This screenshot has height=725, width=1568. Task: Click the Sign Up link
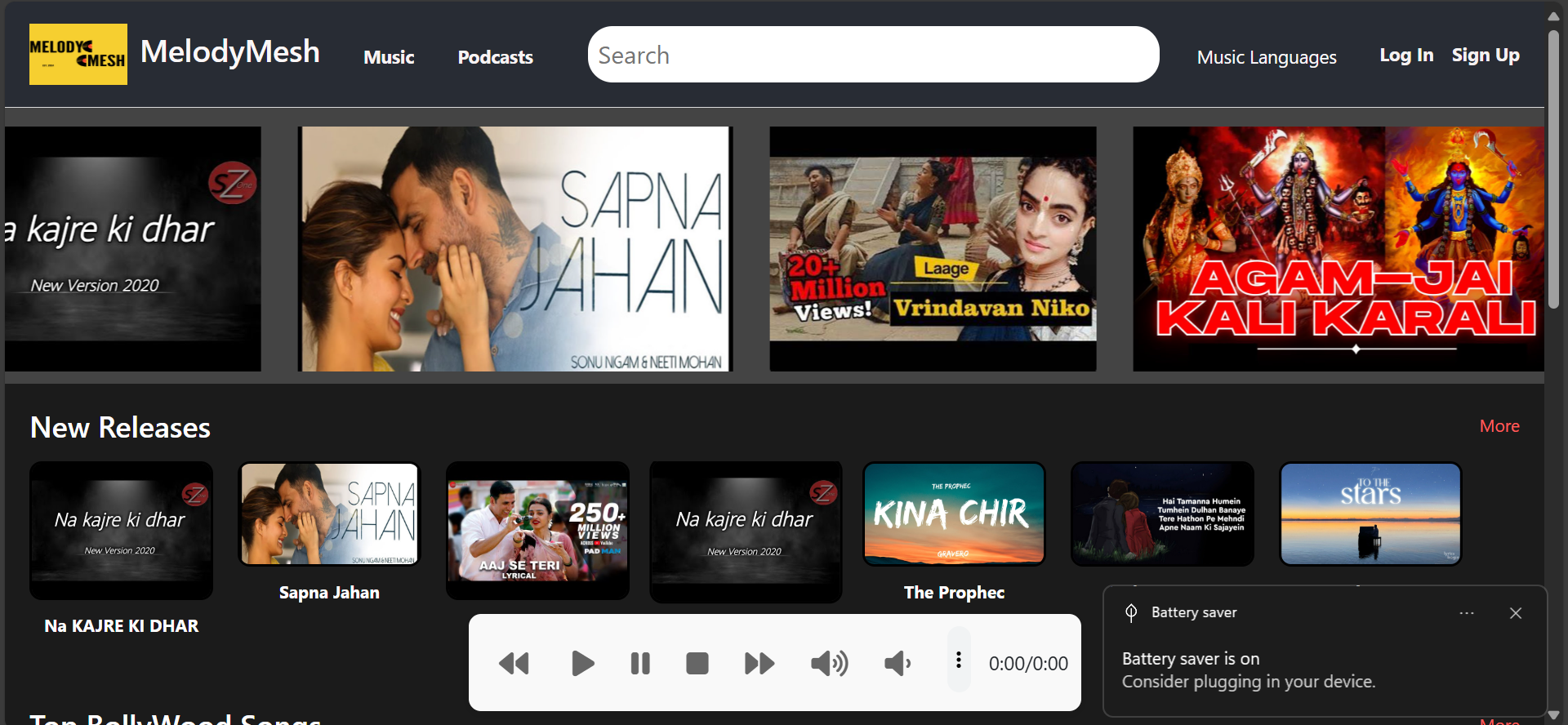coord(1485,56)
